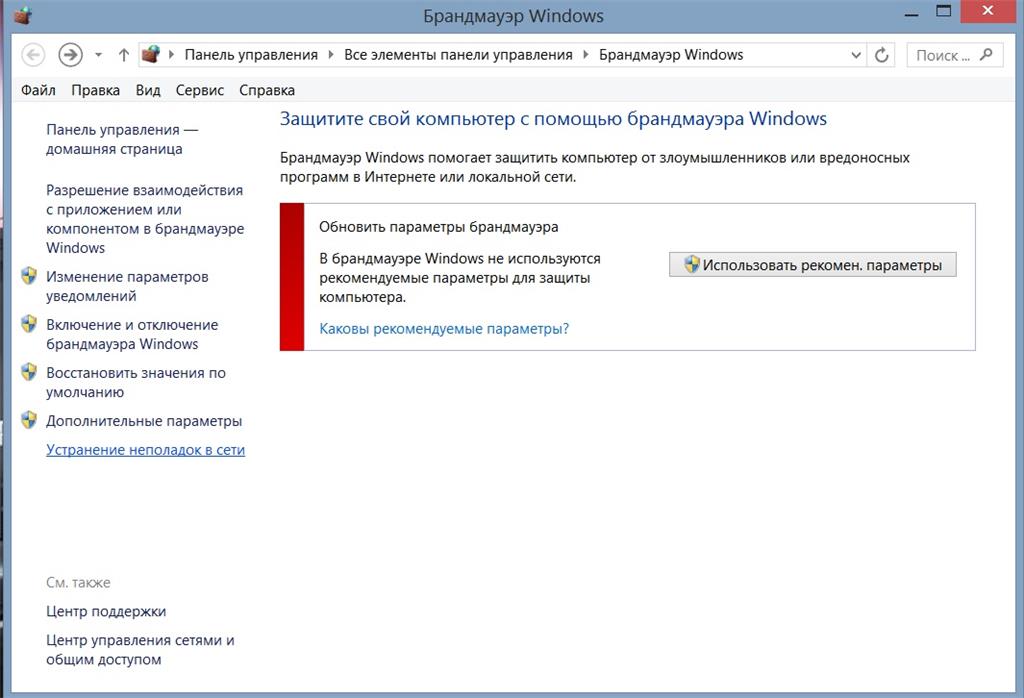Click Все элементы панели управления breadcrumb

(458, 55)
